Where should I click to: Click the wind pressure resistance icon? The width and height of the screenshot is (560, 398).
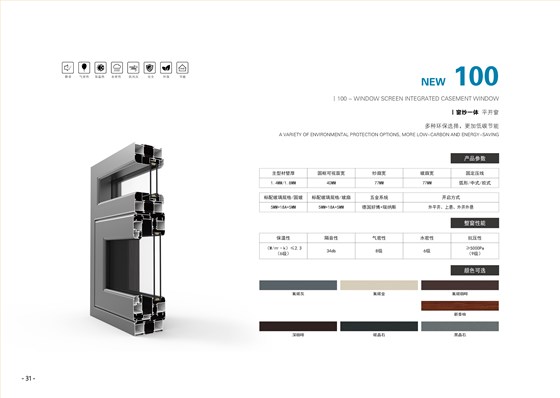point(133,68)
